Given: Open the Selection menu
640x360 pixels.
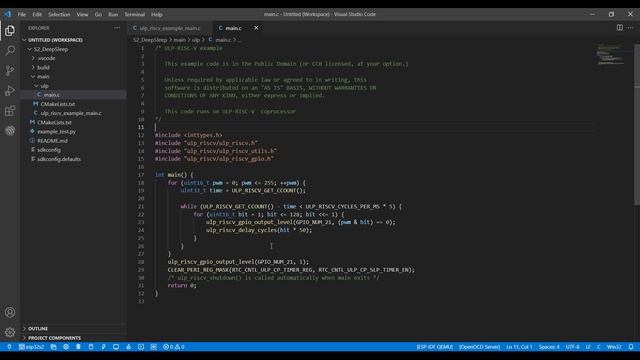Looking at the screenshot, I should click(59, 14).
